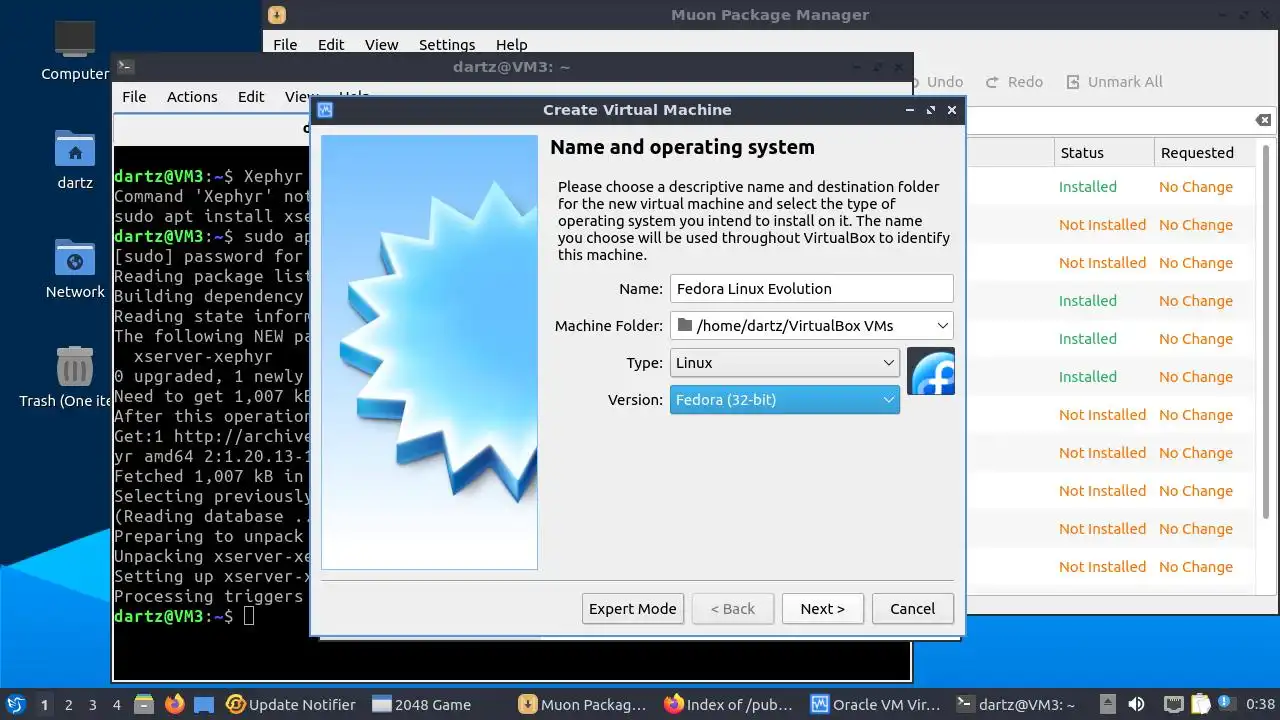Viewport: 1280px width, 720px height.
Task: Open the volume control in the system tray
Action: [x=1136, y=704]
